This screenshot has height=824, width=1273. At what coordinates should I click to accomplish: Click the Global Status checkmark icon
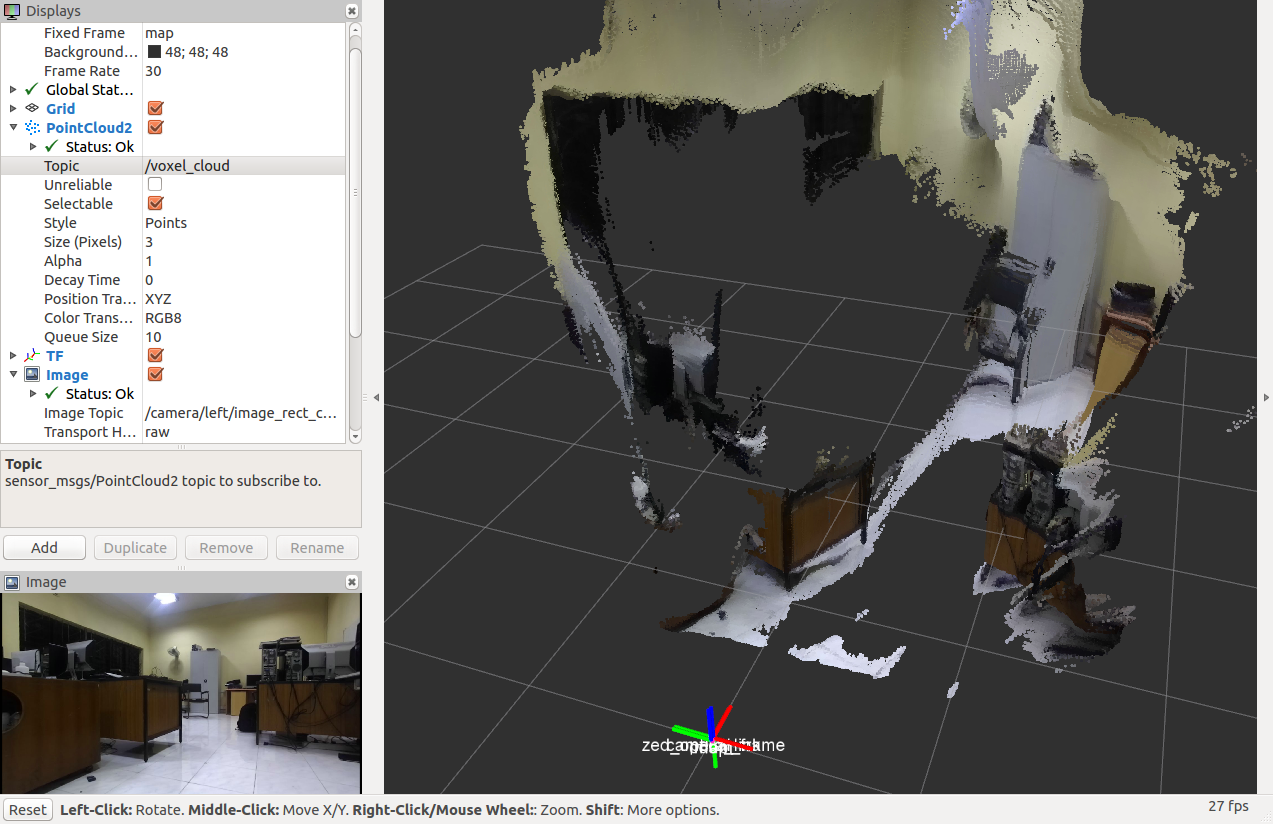pyautogui.click(x=31, y=90)
